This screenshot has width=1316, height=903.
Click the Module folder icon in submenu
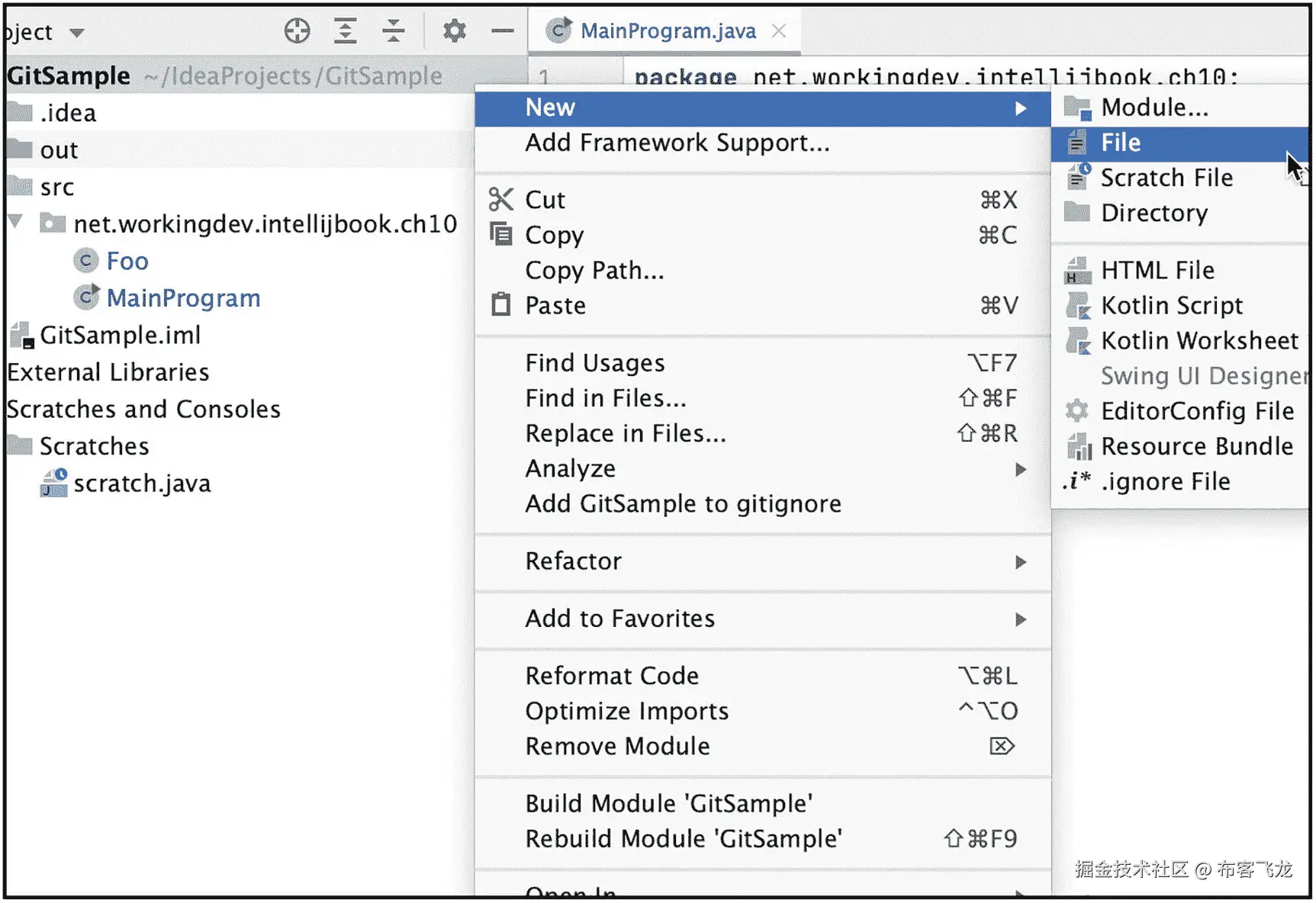click(1077, 108)
